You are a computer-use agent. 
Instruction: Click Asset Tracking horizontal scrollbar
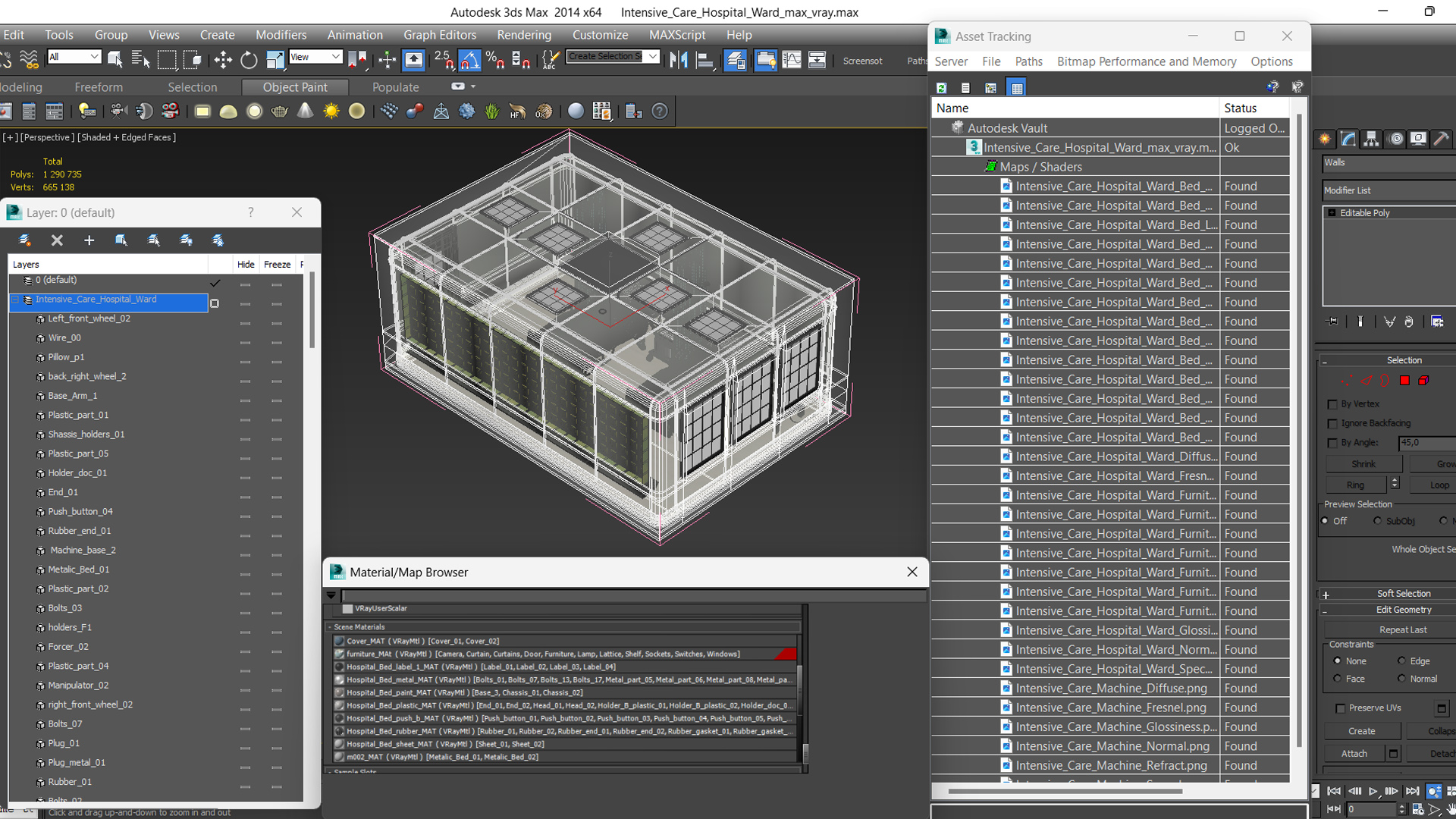[1065, 792]
